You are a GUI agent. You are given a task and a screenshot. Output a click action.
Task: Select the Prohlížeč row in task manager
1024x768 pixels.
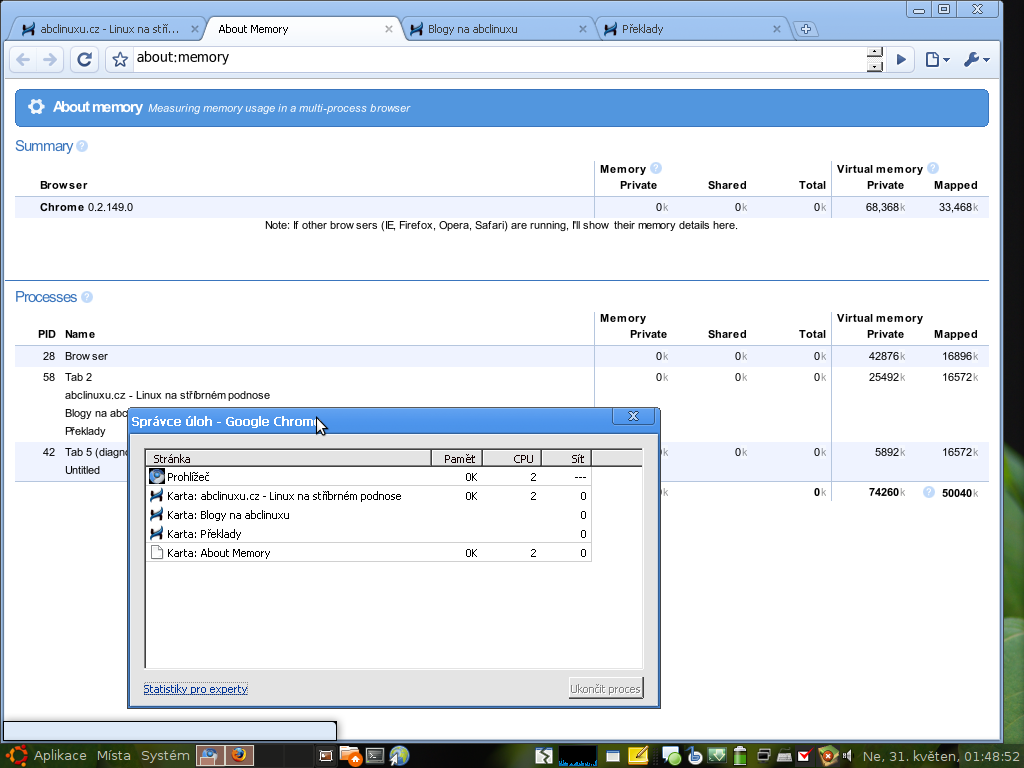(369, 477)
